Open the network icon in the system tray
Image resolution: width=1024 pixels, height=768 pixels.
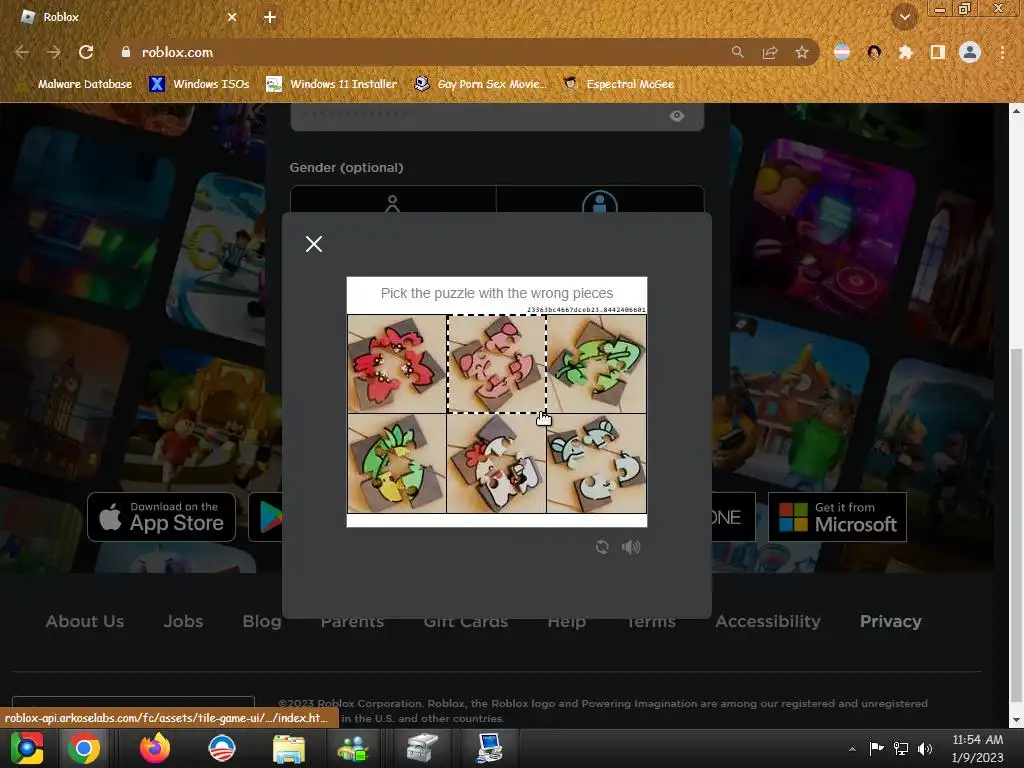[x=901, y=748]
